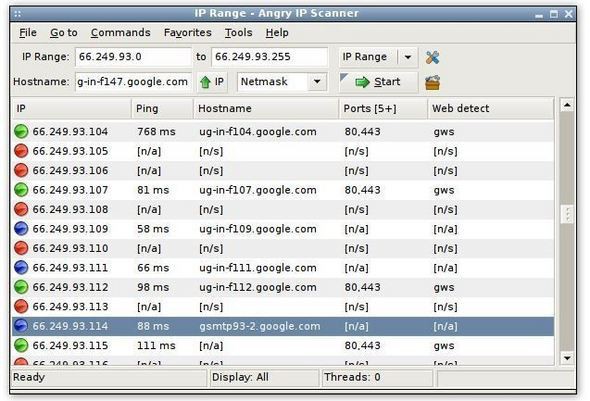Viewport: 590px width, 401px height.
Task: Click hostname ug-in-f109.google.com
Action: (258, 229)
